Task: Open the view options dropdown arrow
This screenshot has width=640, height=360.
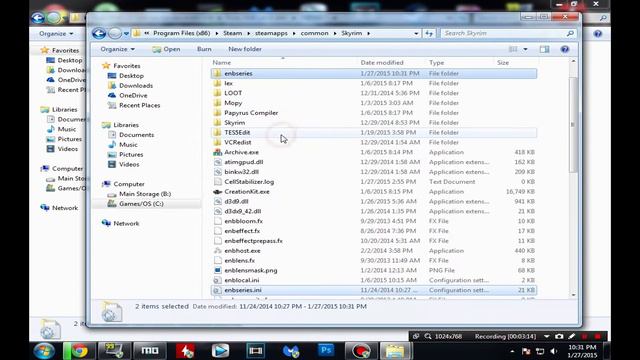Action: (x=525, y=49)
